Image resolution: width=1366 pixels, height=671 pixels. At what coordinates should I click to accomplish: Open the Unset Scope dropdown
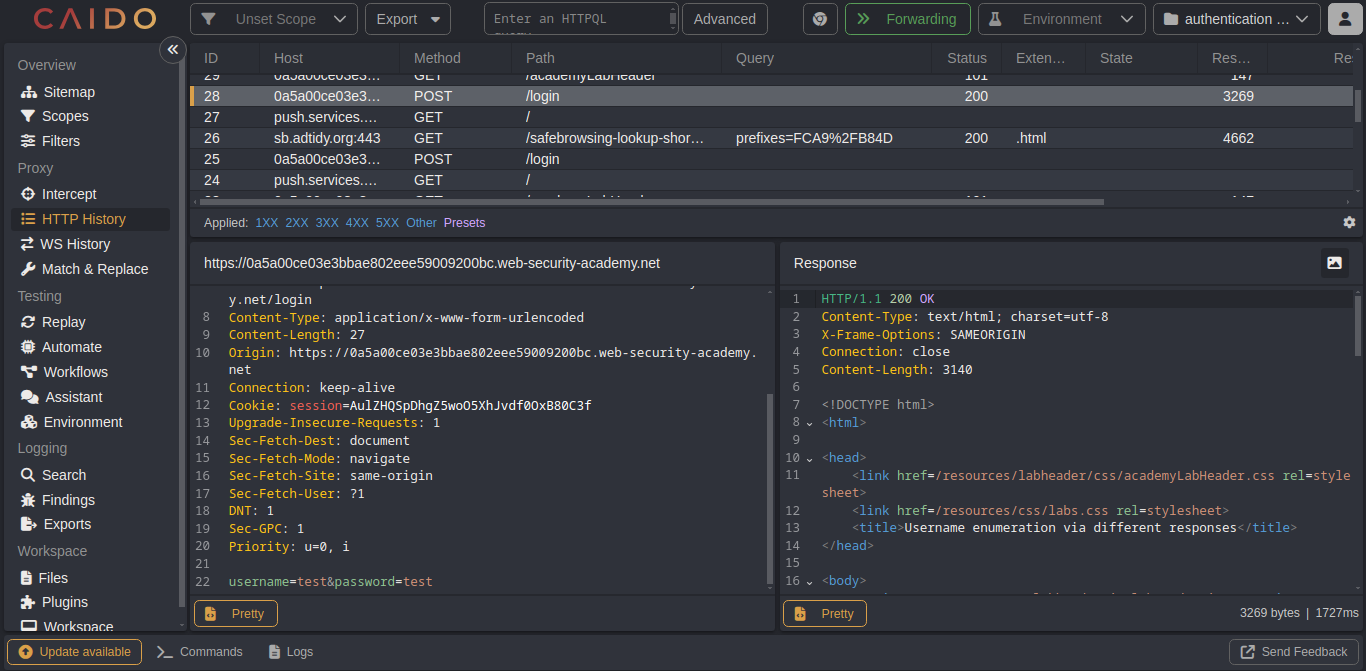[273, 19]
